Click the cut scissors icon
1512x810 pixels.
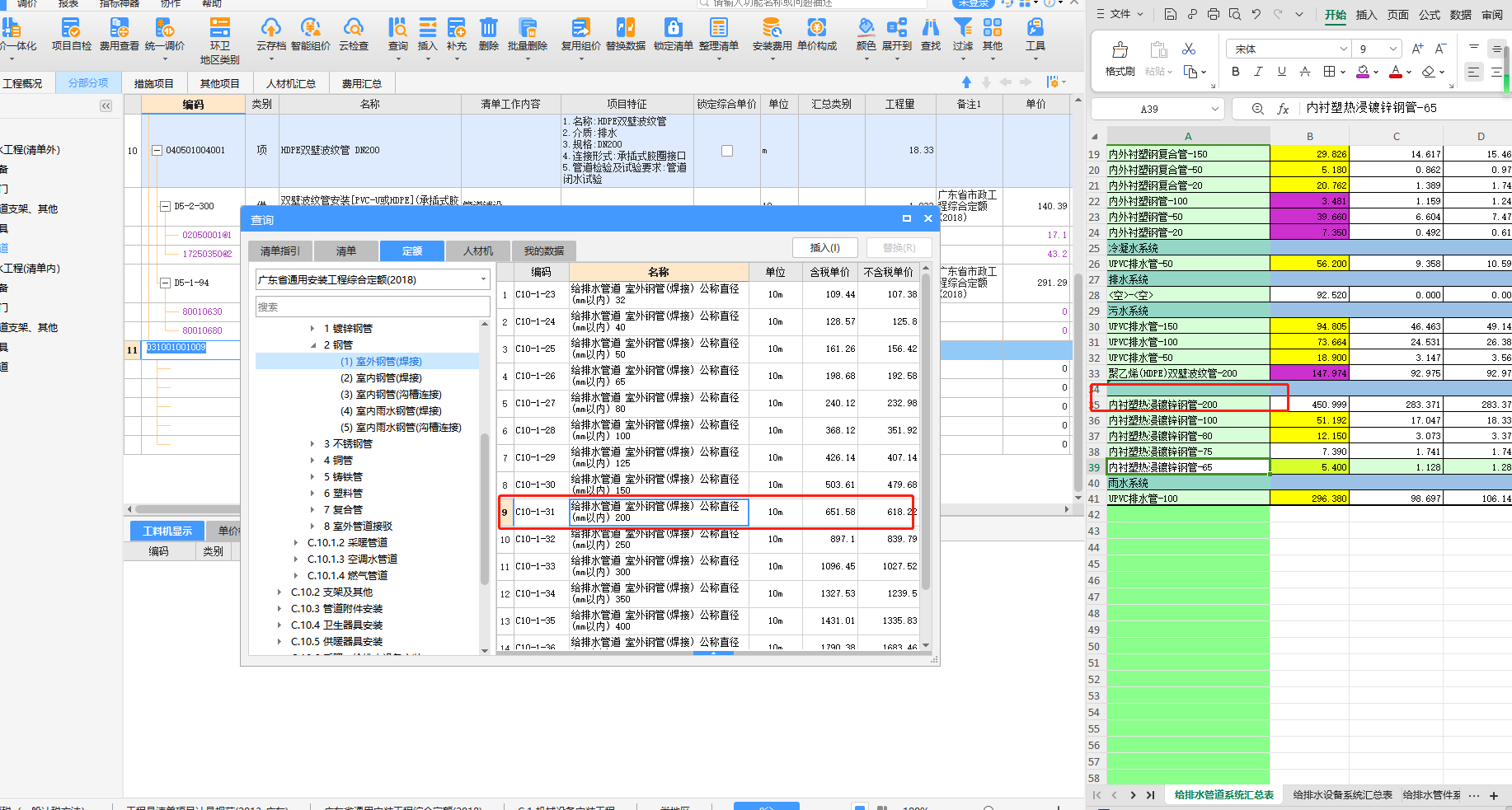click(x=1189, y=49)
